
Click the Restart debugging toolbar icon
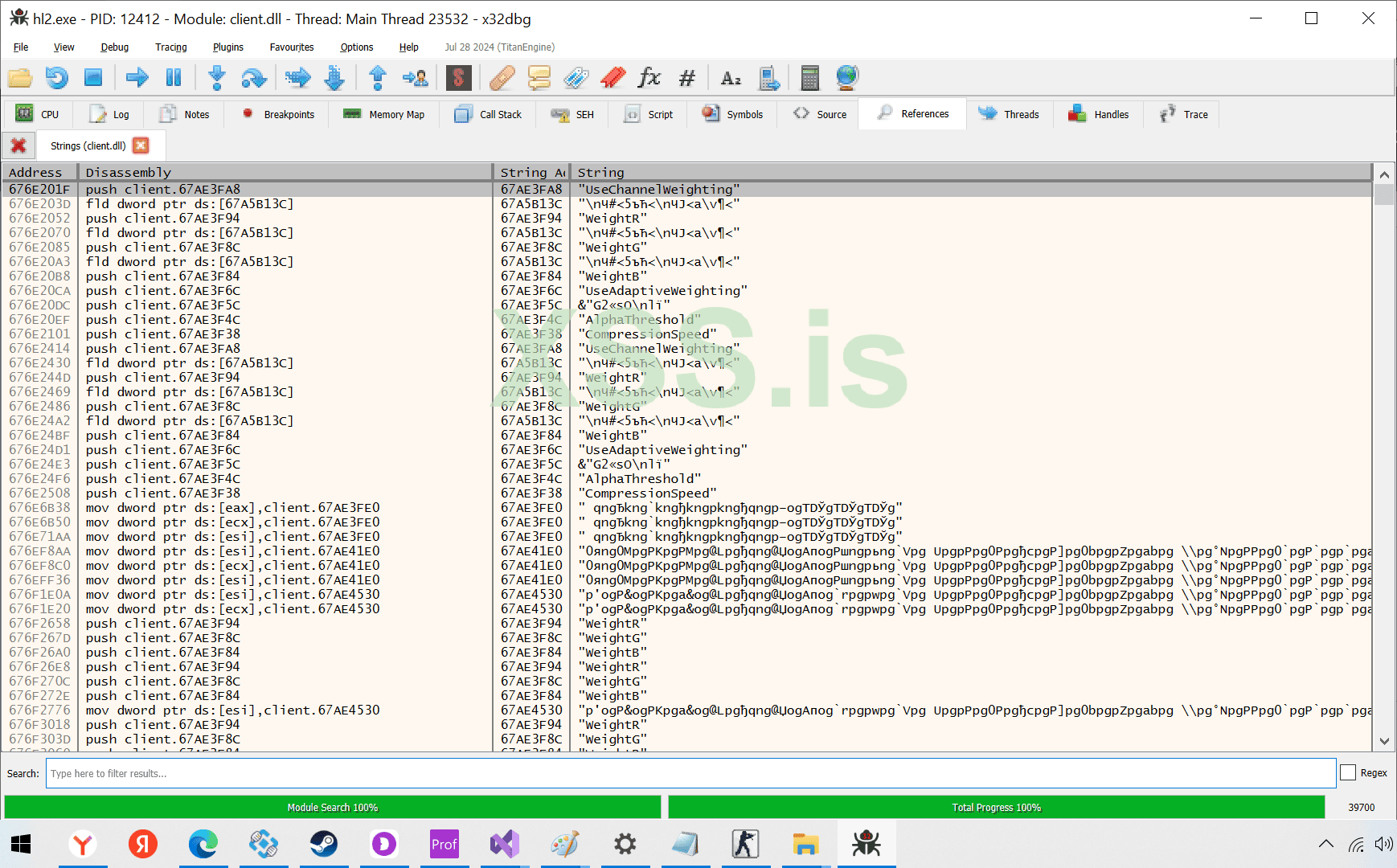tap(56, 78)
